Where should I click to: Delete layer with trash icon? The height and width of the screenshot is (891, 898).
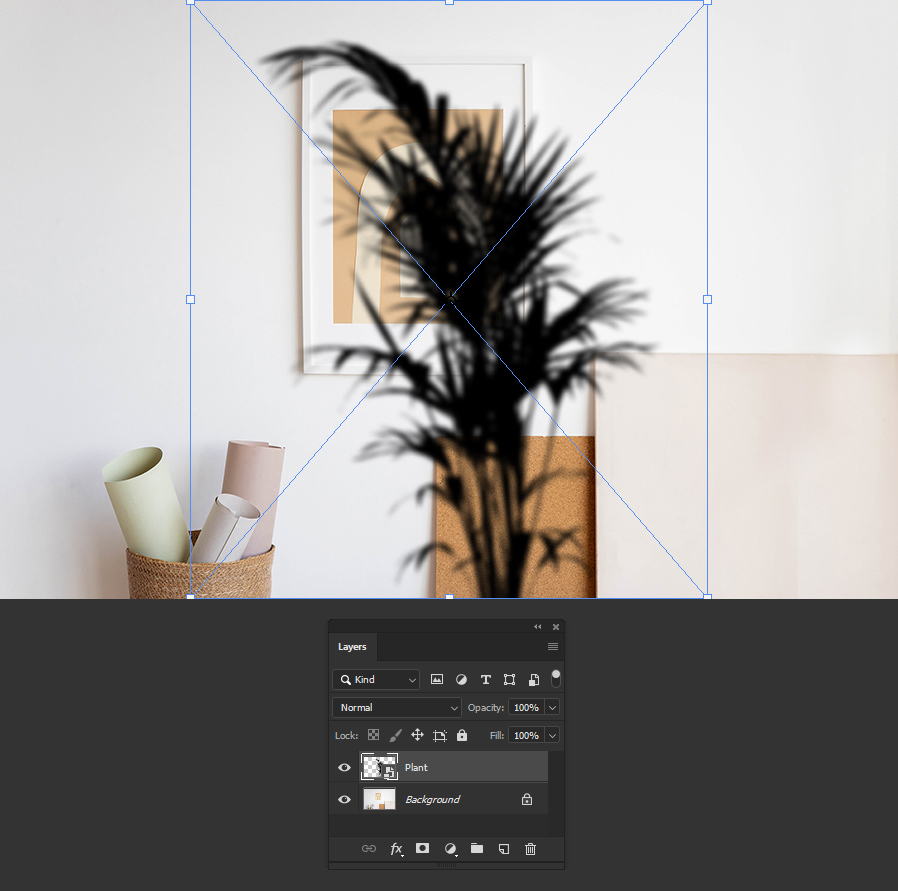click(x=530, y=849)
